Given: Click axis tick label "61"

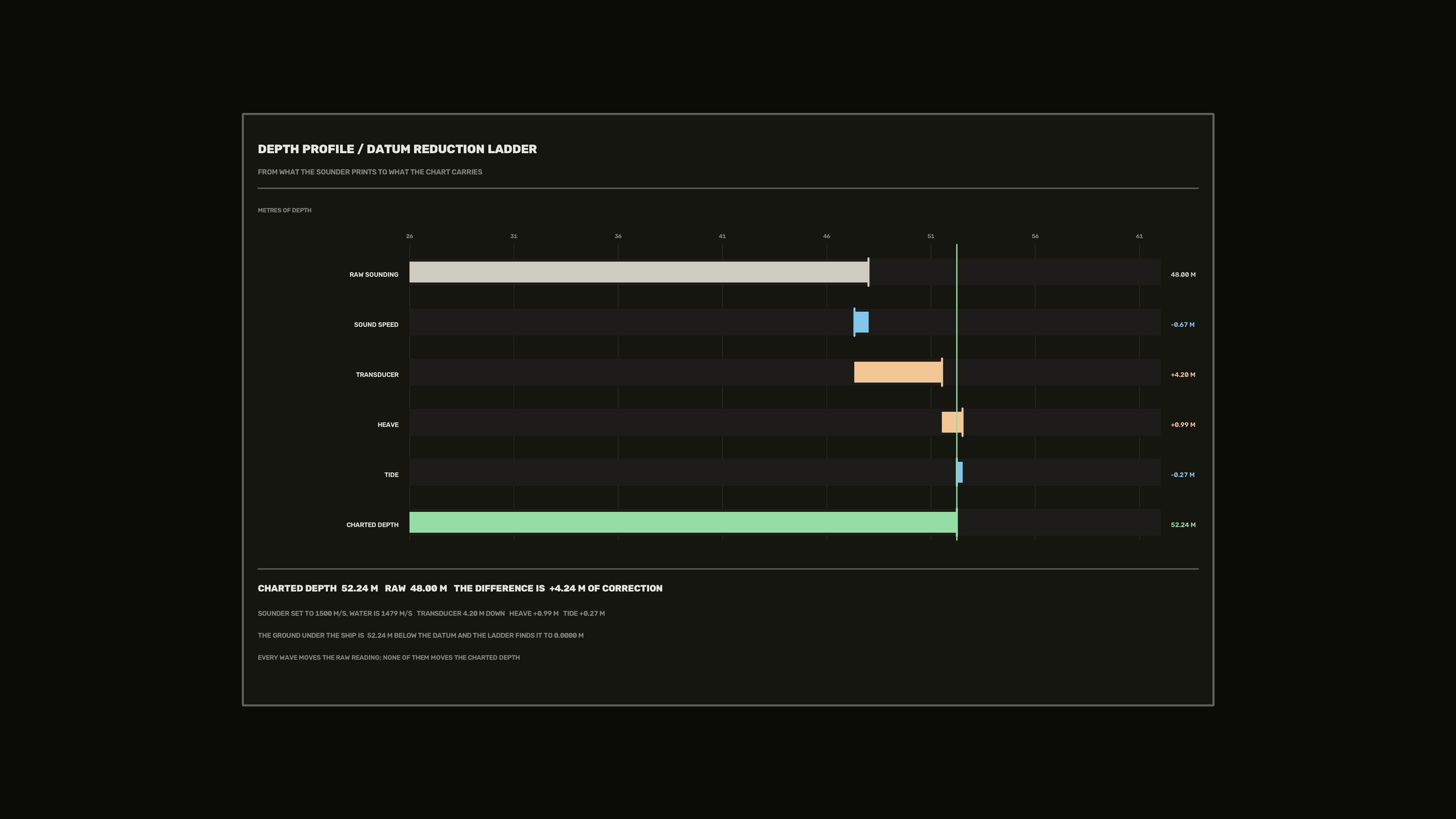Looking at the screenshot, I should 1139,236.
